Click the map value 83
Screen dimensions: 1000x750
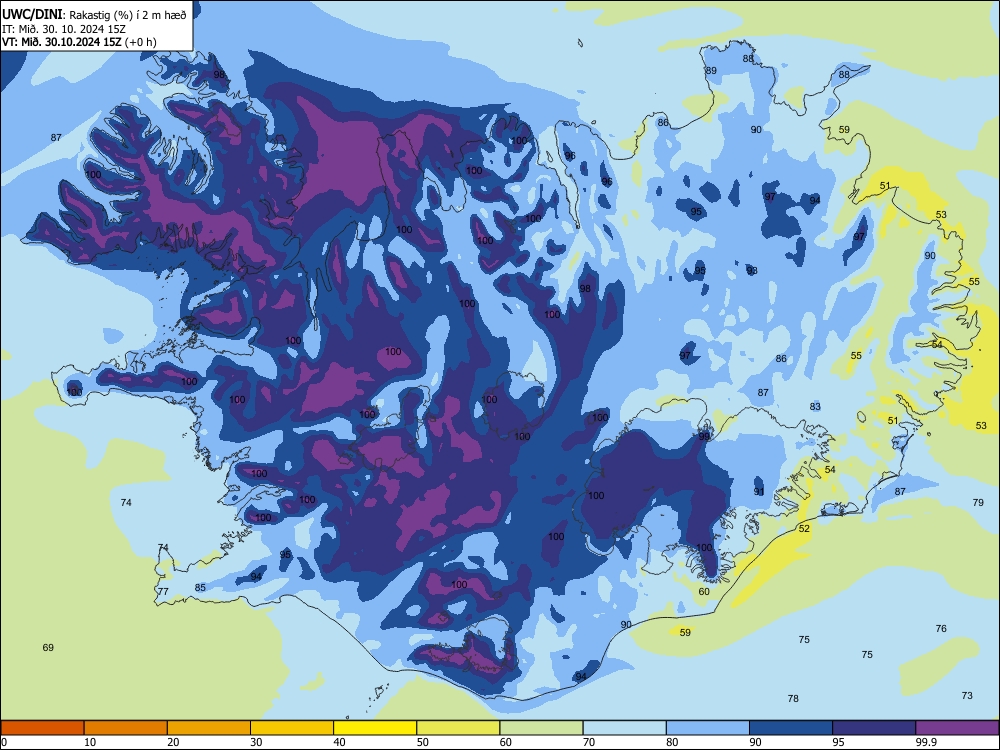[x=815, y=406]
